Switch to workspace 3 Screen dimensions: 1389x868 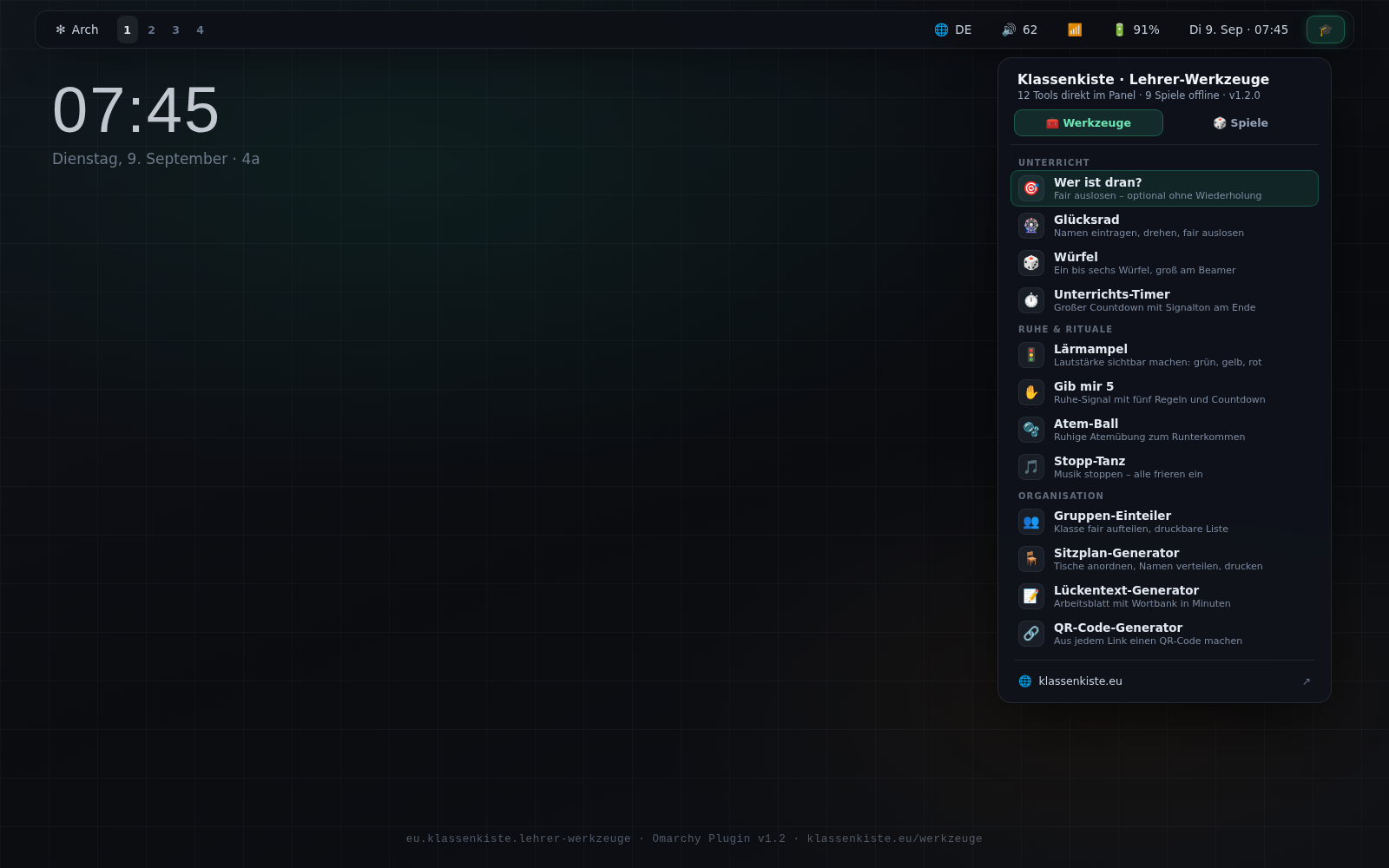tap(176, 30)
